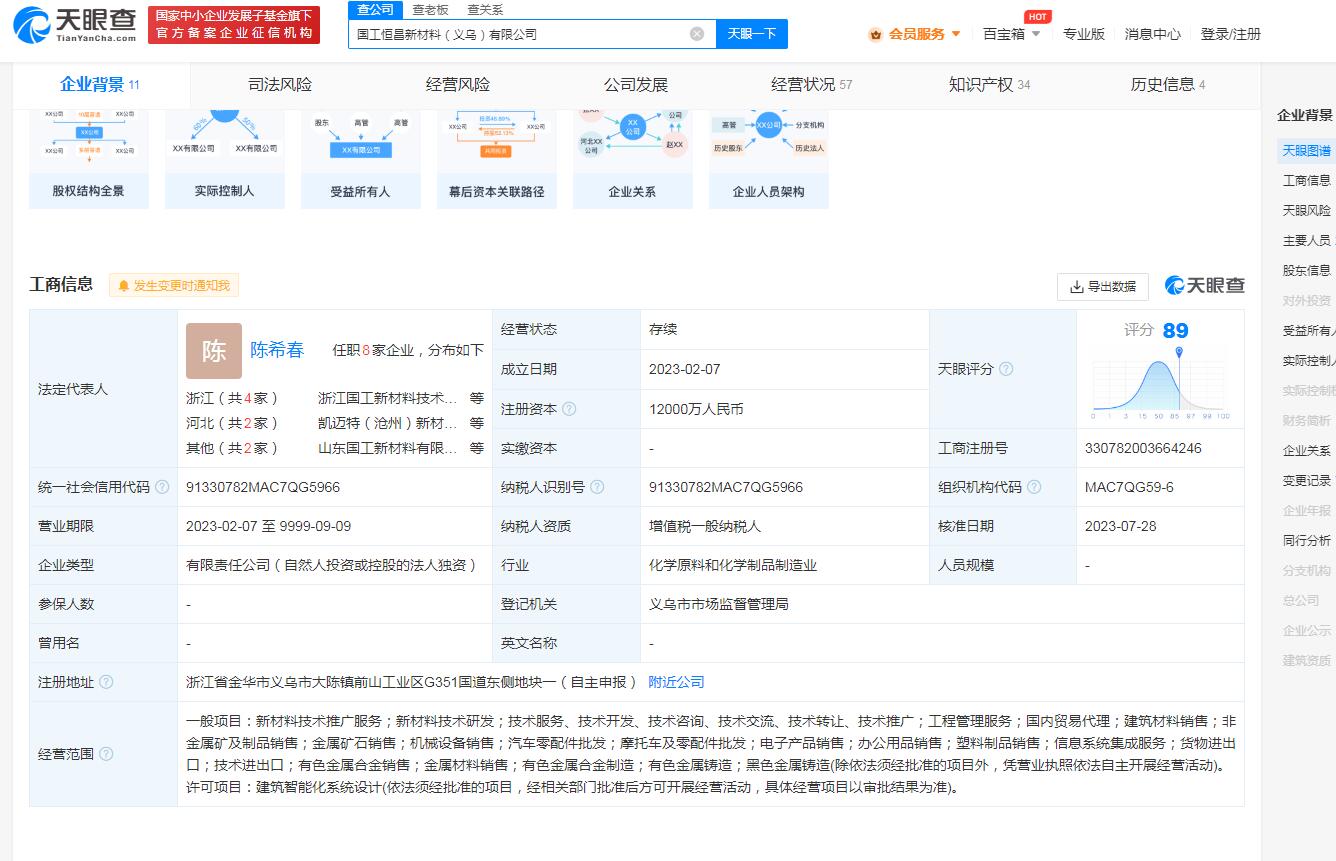1336x861 pixels.
Task: Expand the 会员服务 dropdown
Action: (955, 34)
